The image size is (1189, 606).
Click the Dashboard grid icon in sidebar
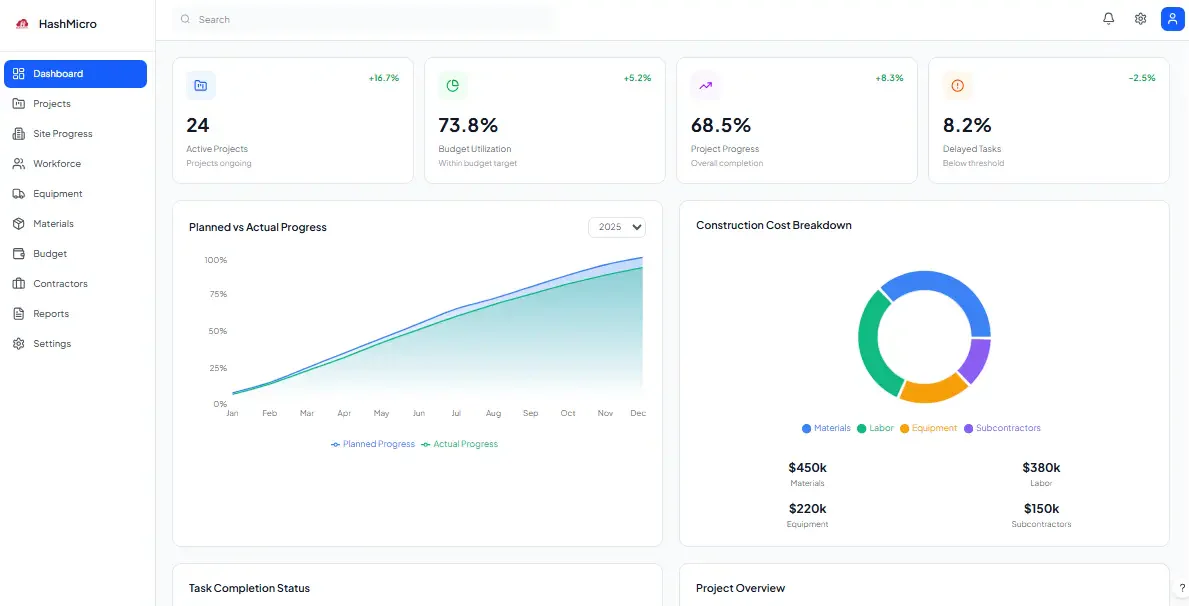[x=19, y=74]
